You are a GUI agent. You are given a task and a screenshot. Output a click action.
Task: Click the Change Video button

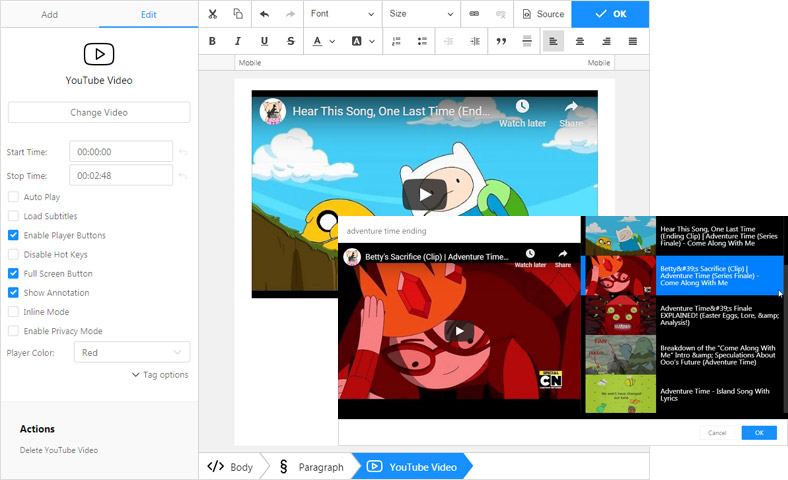99,113
